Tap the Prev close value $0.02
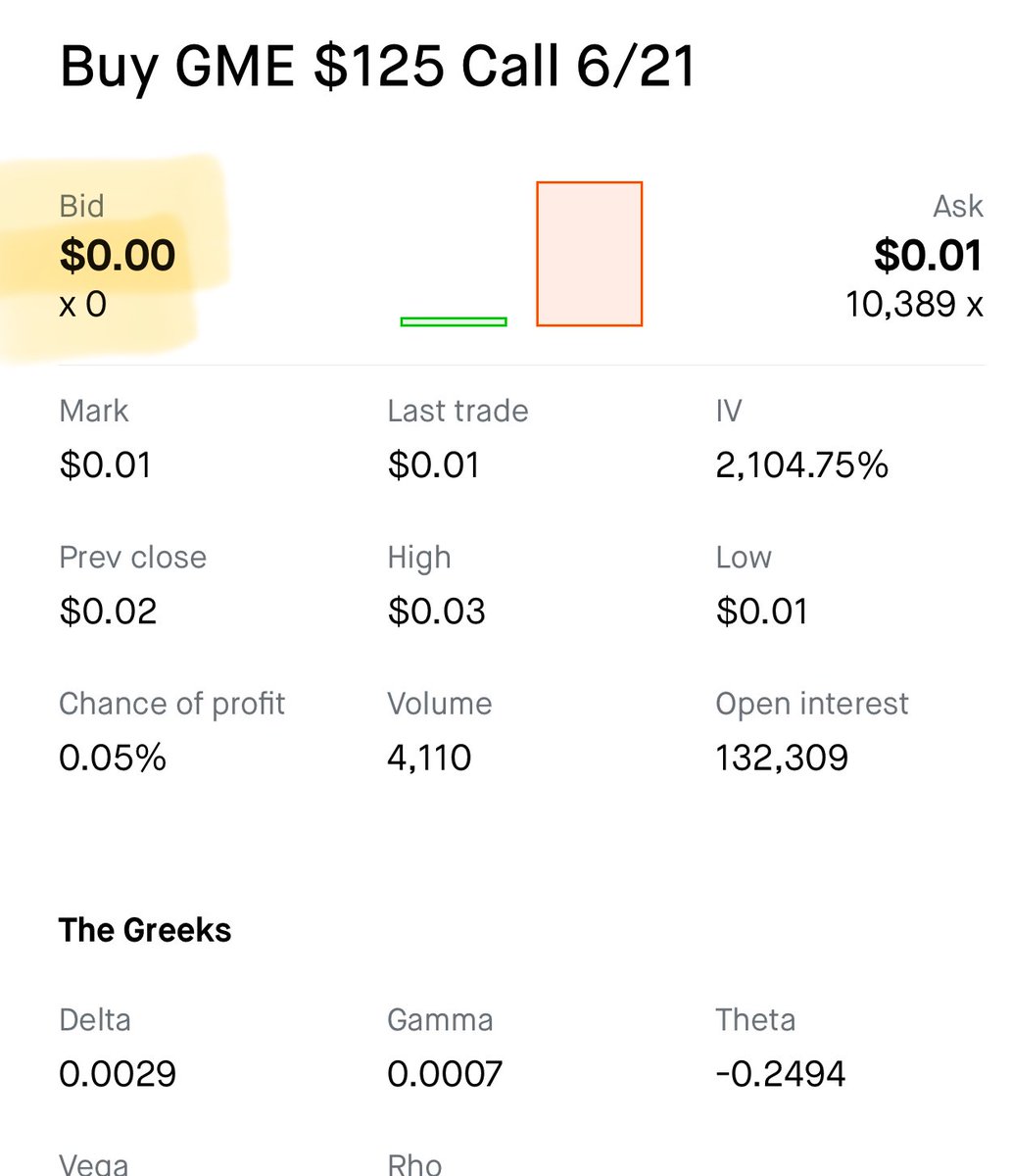Viewport: 1011px width, 1176px height. [108, 612]
